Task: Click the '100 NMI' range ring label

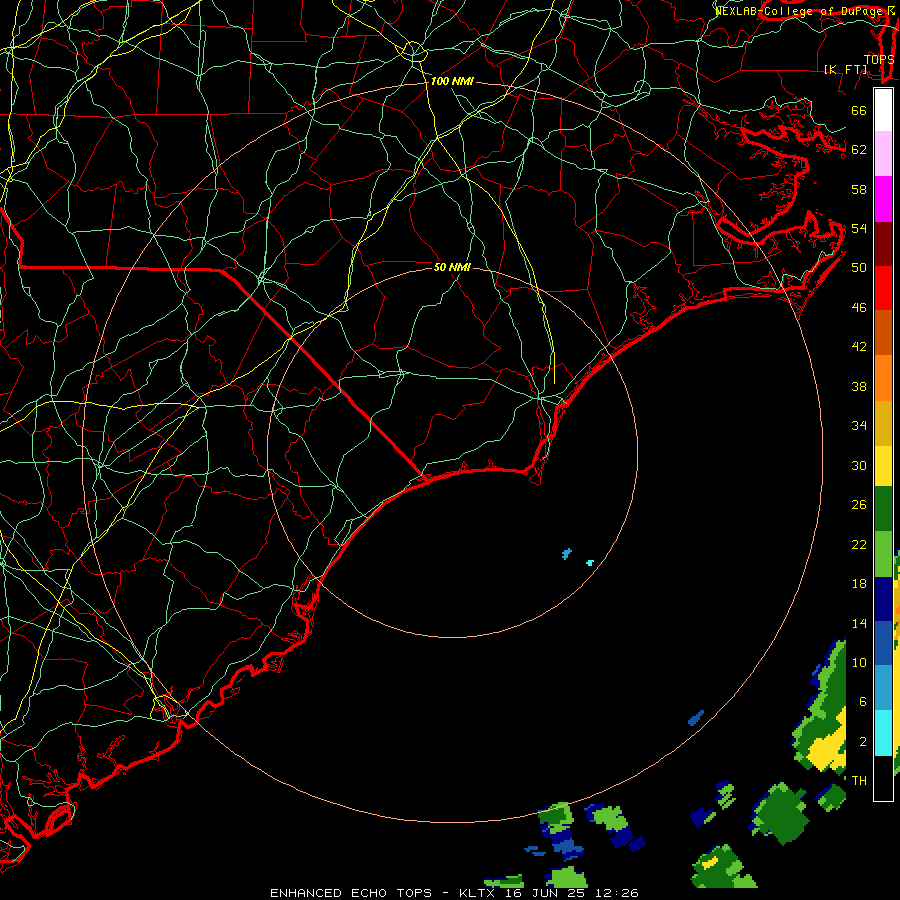Action: point(452,81)
